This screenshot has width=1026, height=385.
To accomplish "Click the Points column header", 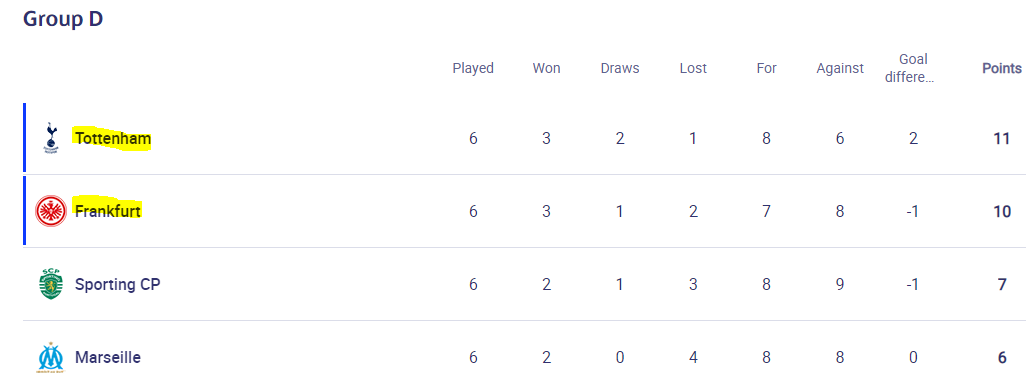I will click(1002, 68).
